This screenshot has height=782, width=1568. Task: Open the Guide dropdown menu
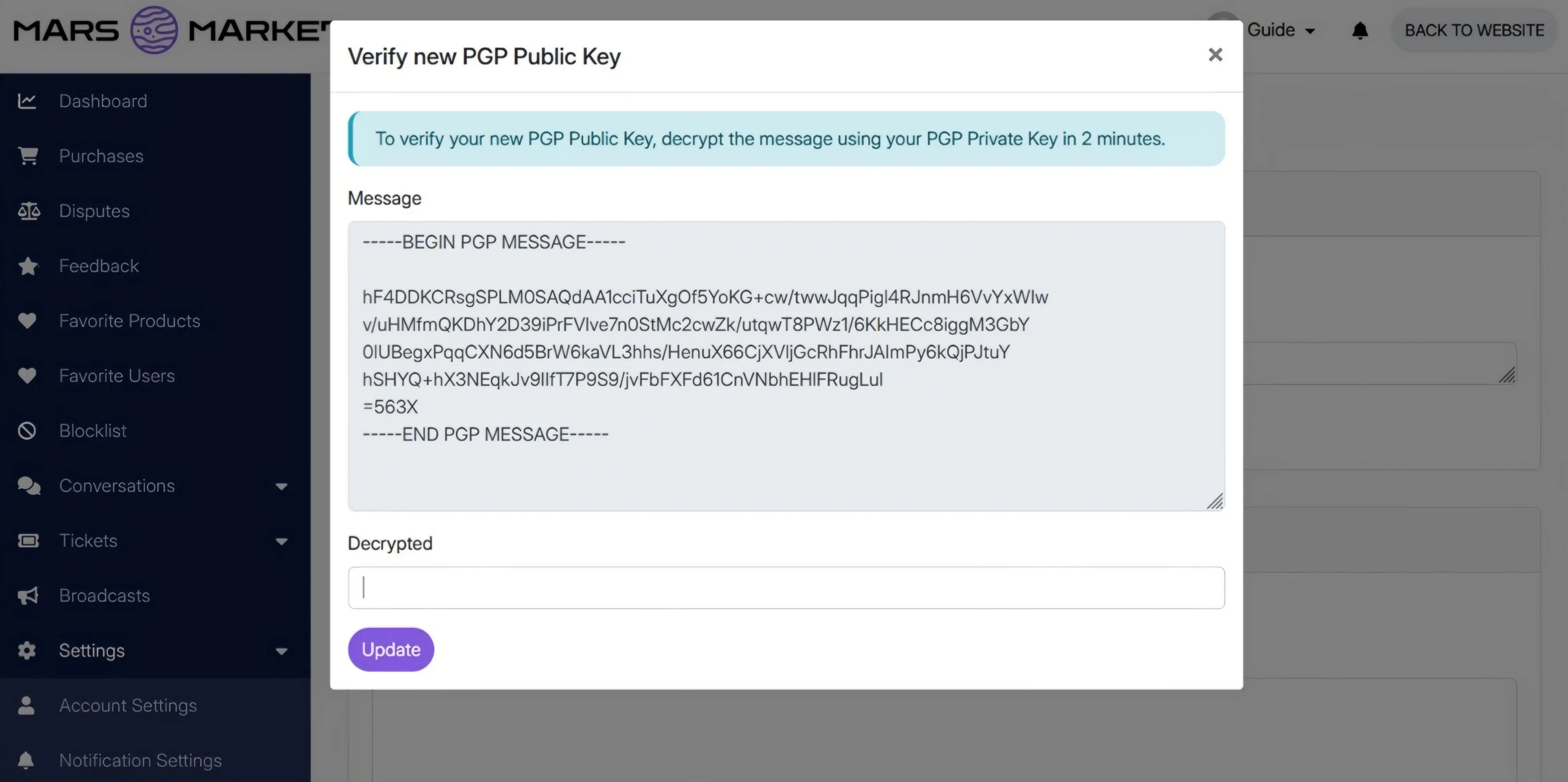1281,30
